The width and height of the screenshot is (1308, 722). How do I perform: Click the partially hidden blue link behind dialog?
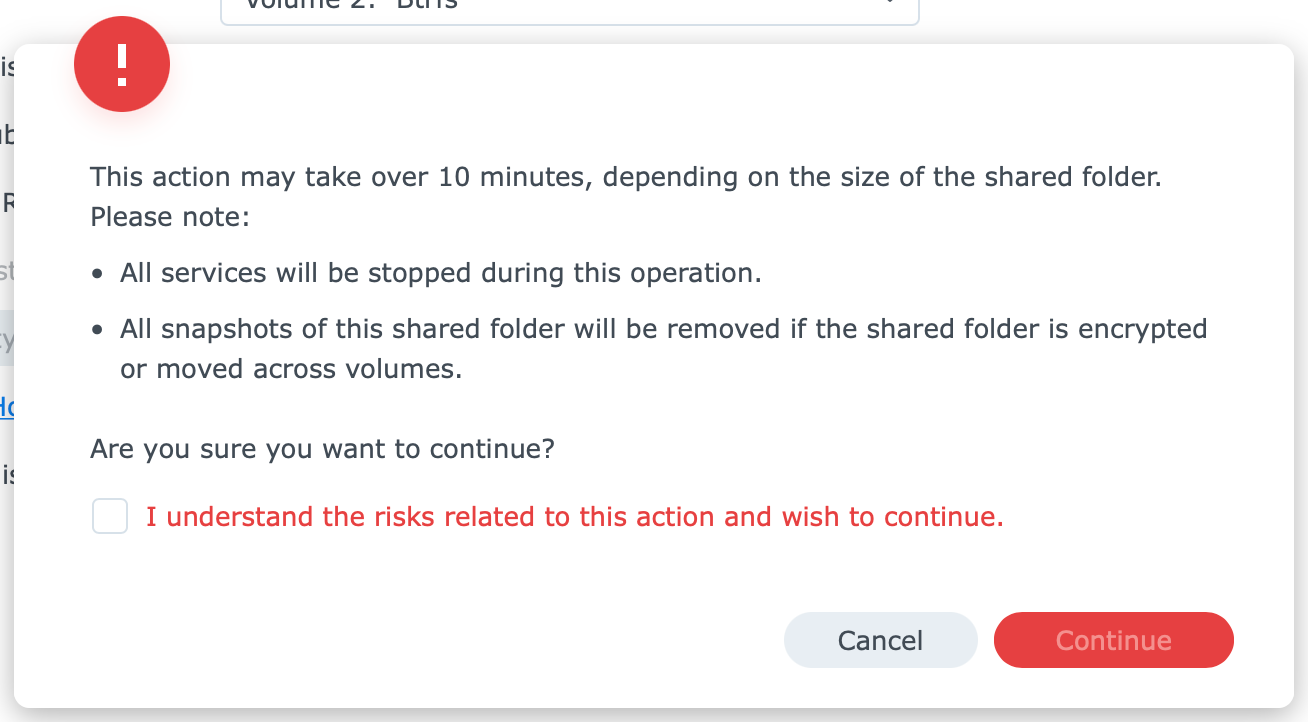[6, 407]
